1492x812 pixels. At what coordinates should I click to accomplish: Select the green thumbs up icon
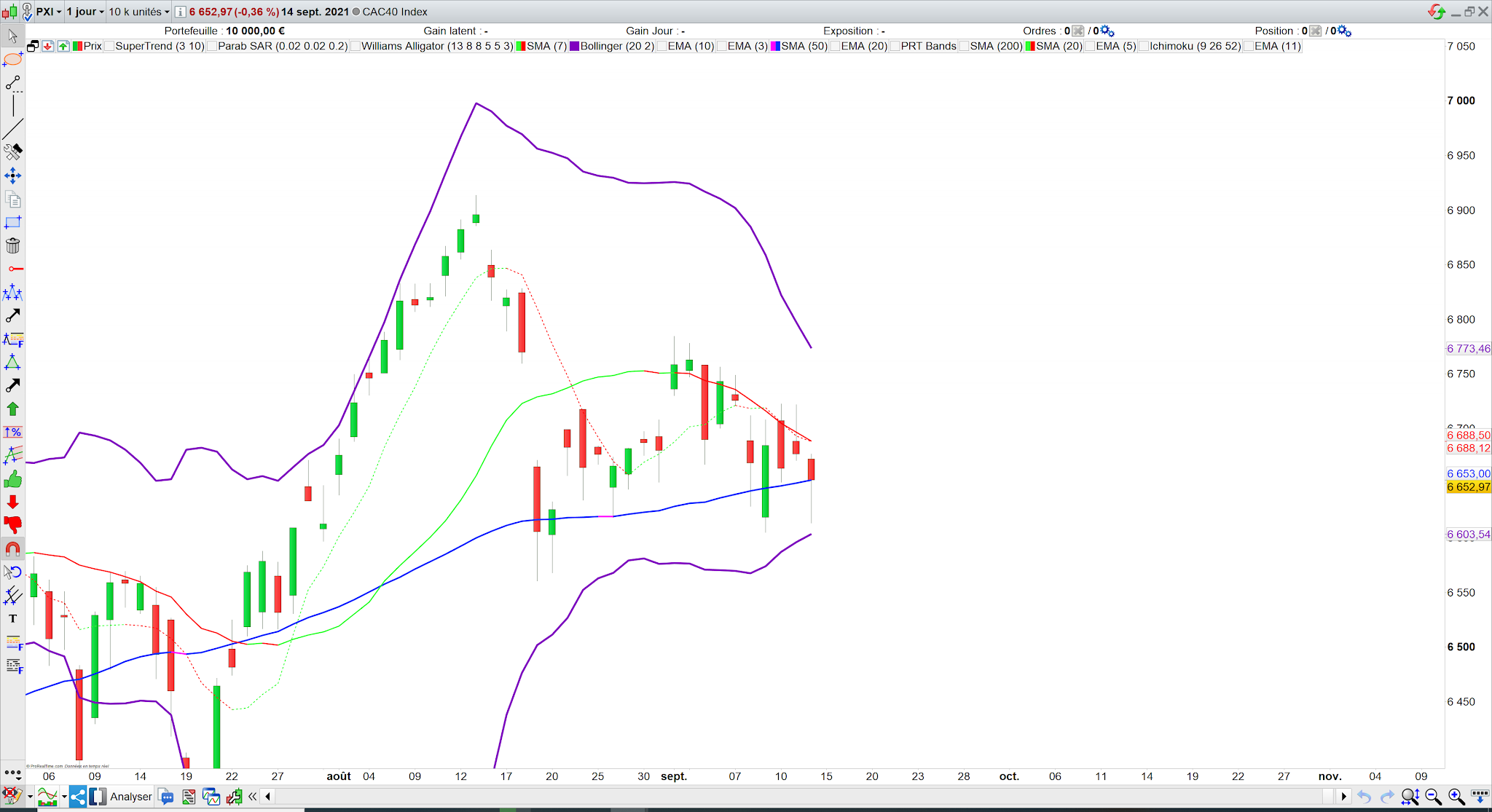pos(12,479)
